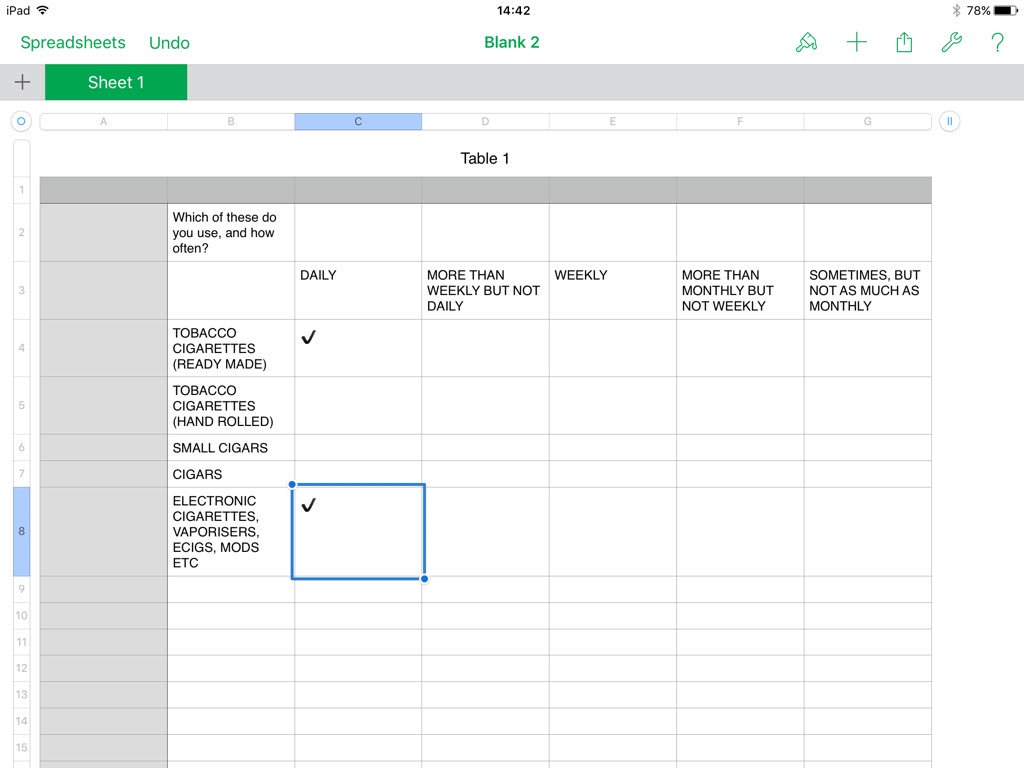The height and width of the screenshot is (768, 1024).
Task: Select the WEEKLY header cell
Action: tap(613, 290)
